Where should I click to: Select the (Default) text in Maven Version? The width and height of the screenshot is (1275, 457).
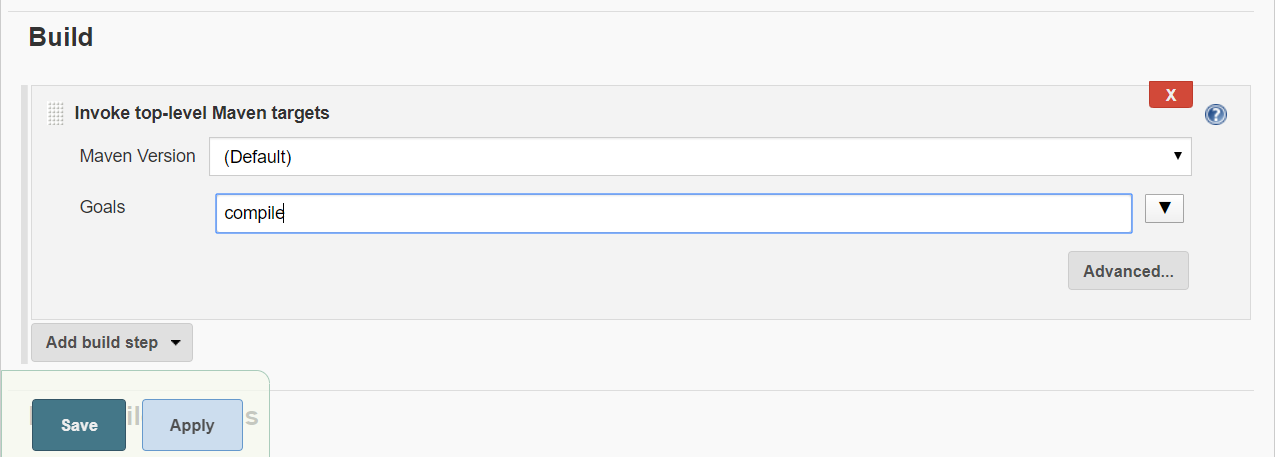[257, 157]
